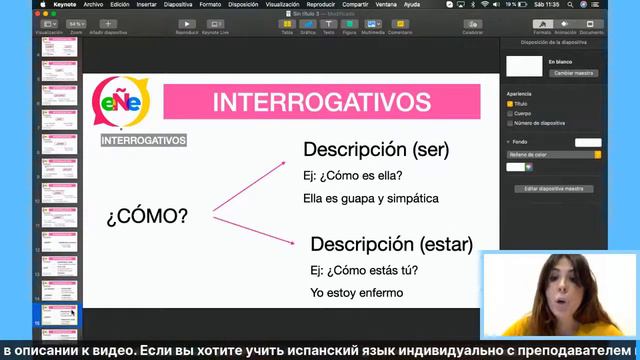Open the Apple menu
This screenshot has width=640, height=360.
(43, 4)
